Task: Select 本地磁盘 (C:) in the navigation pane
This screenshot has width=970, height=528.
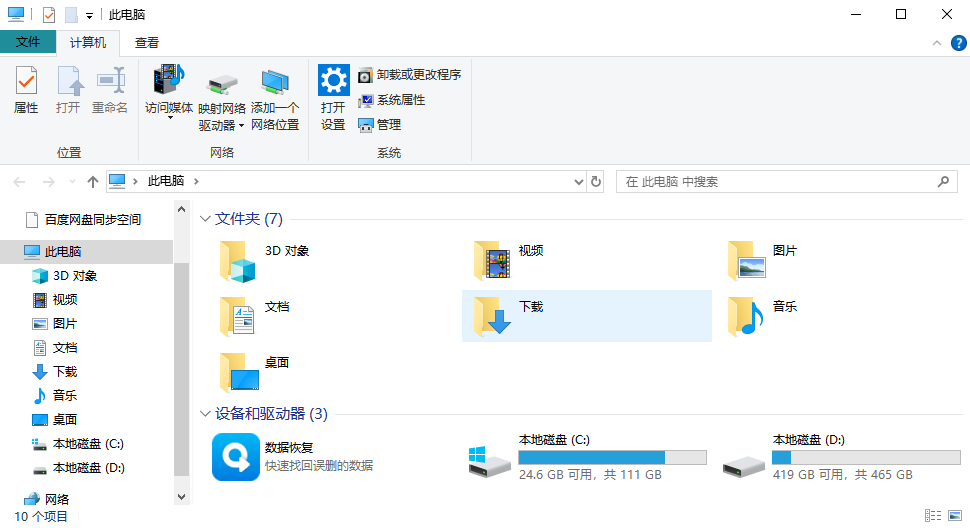Action: coord(88,444)
